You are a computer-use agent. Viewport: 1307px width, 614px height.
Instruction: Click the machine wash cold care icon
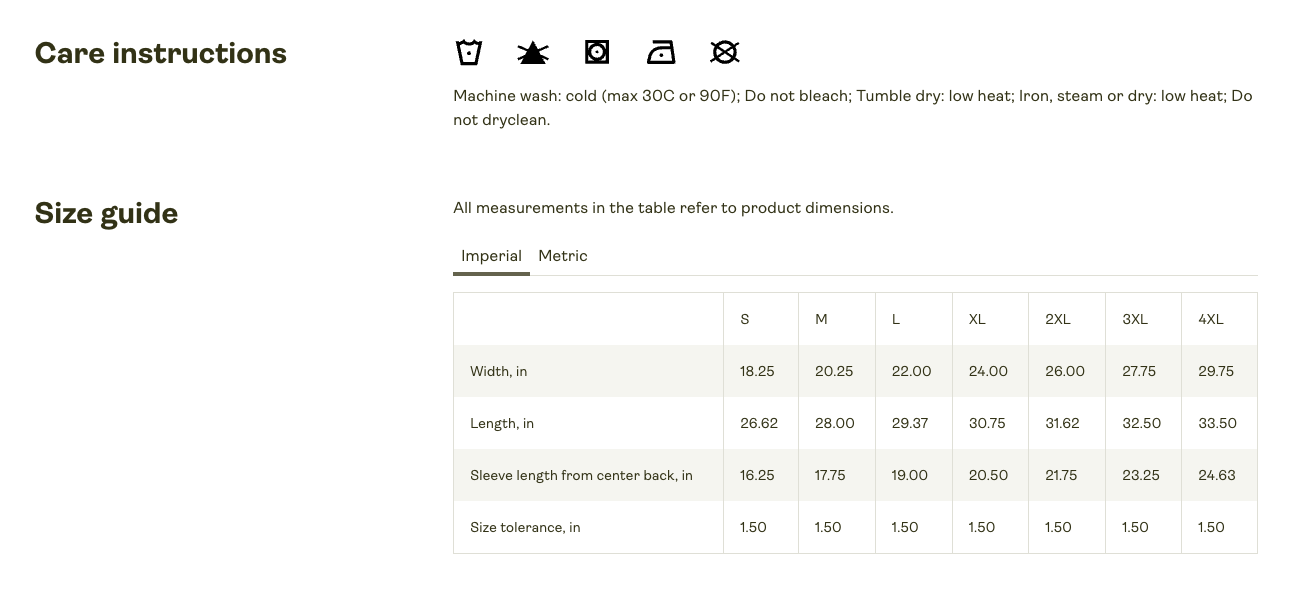pos(469,52)
